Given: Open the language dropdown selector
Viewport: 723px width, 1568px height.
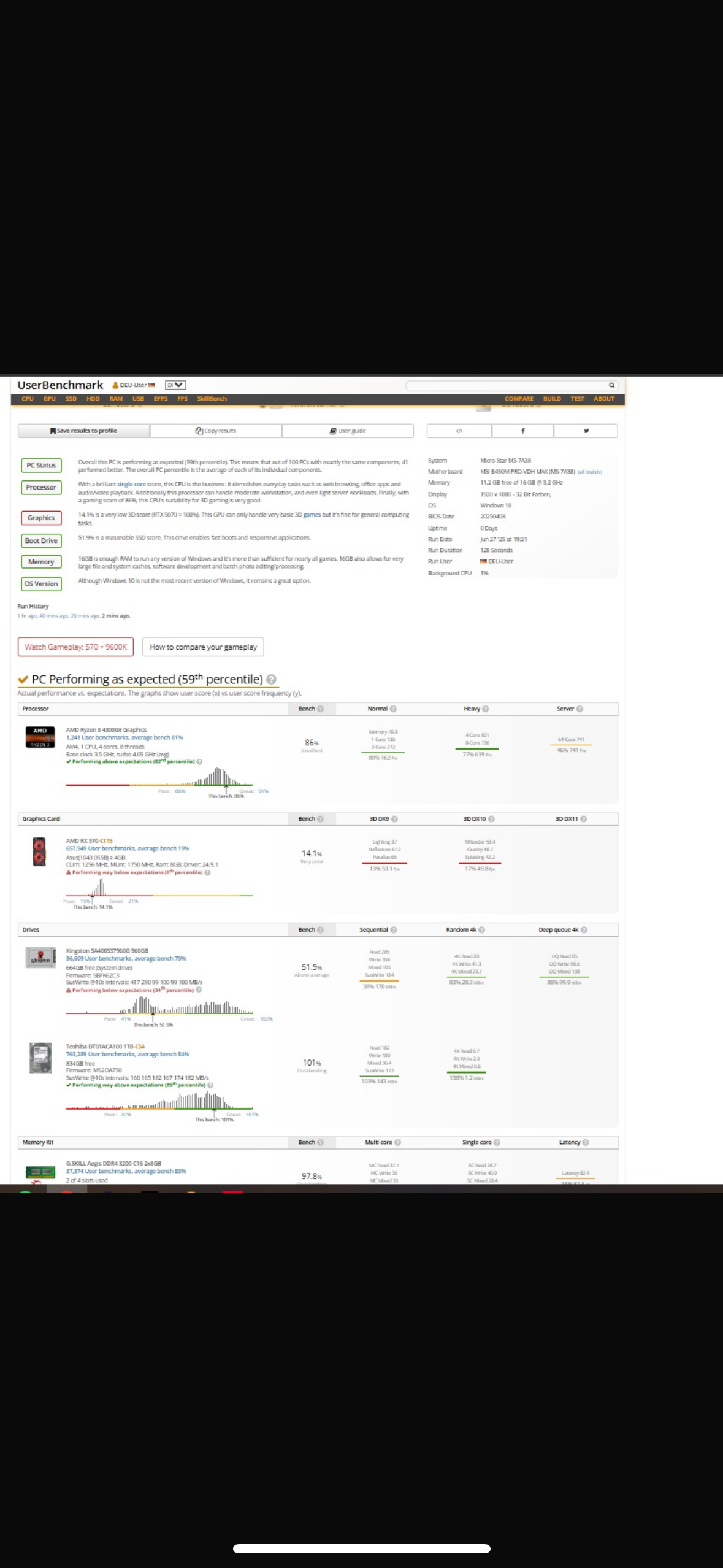Looking at the screenshot, I should pos(175,385).
